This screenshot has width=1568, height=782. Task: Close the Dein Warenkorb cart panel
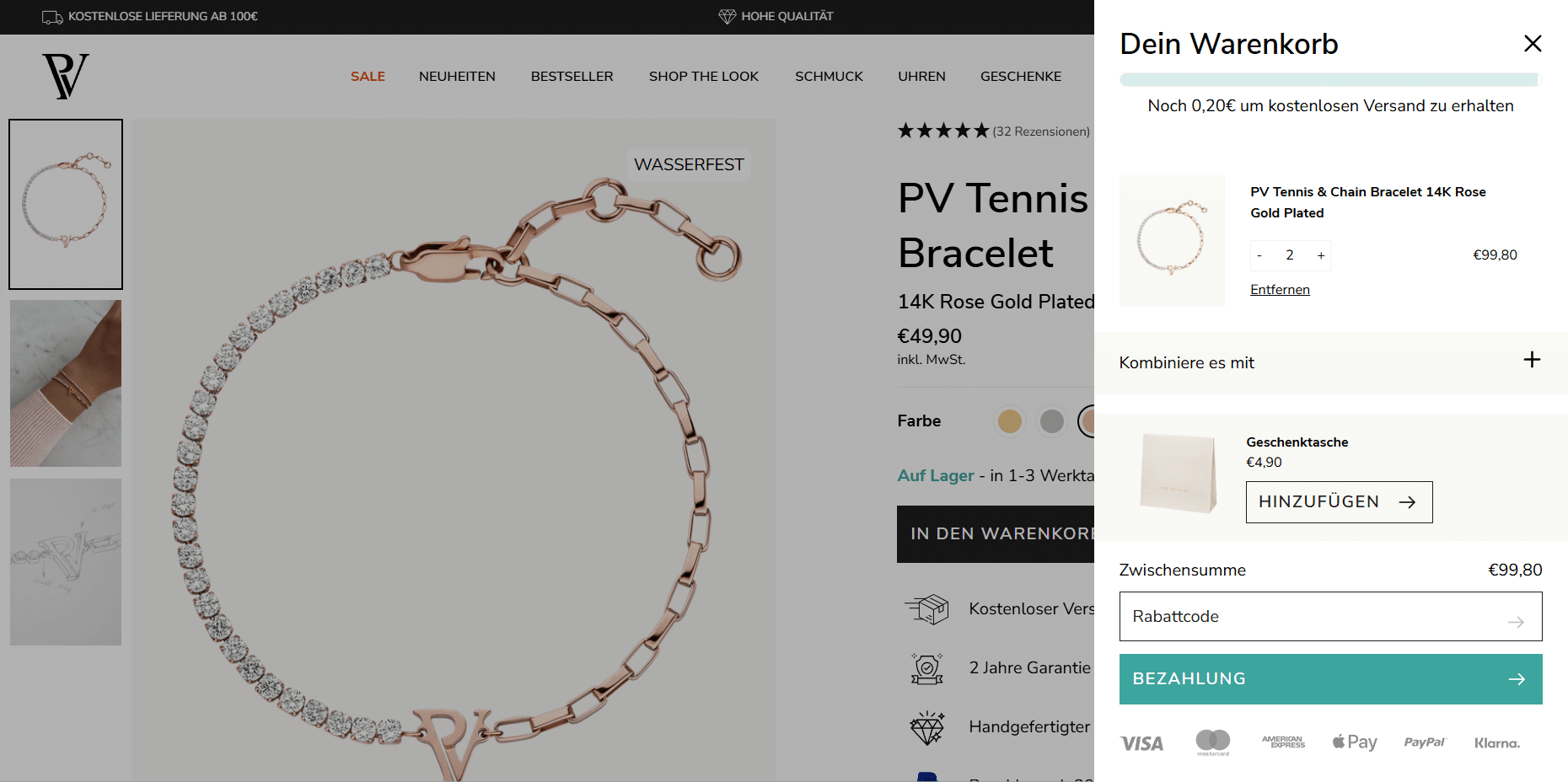pyautogui.click(x=1533, y=43)
